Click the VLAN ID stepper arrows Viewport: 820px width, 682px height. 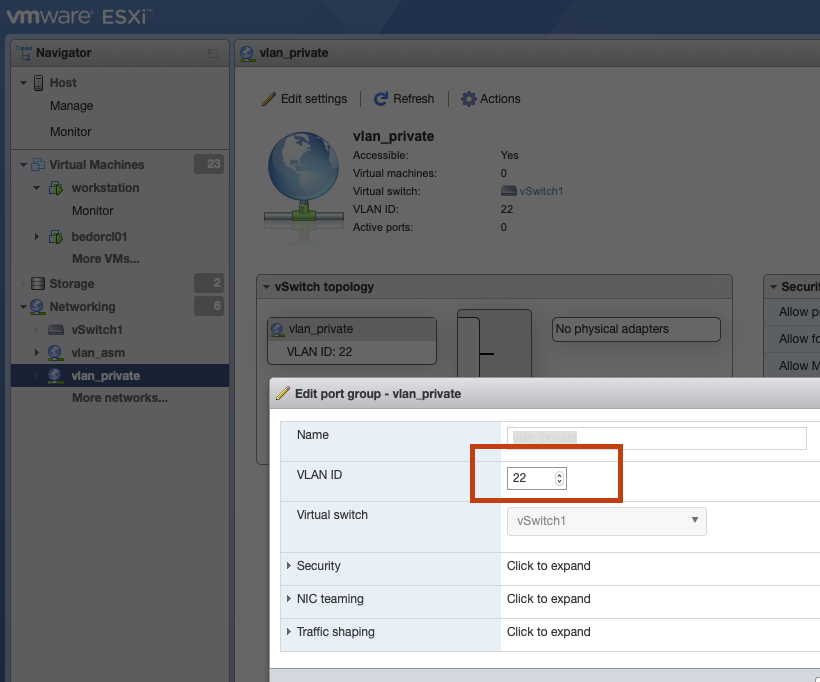[559, 478]
